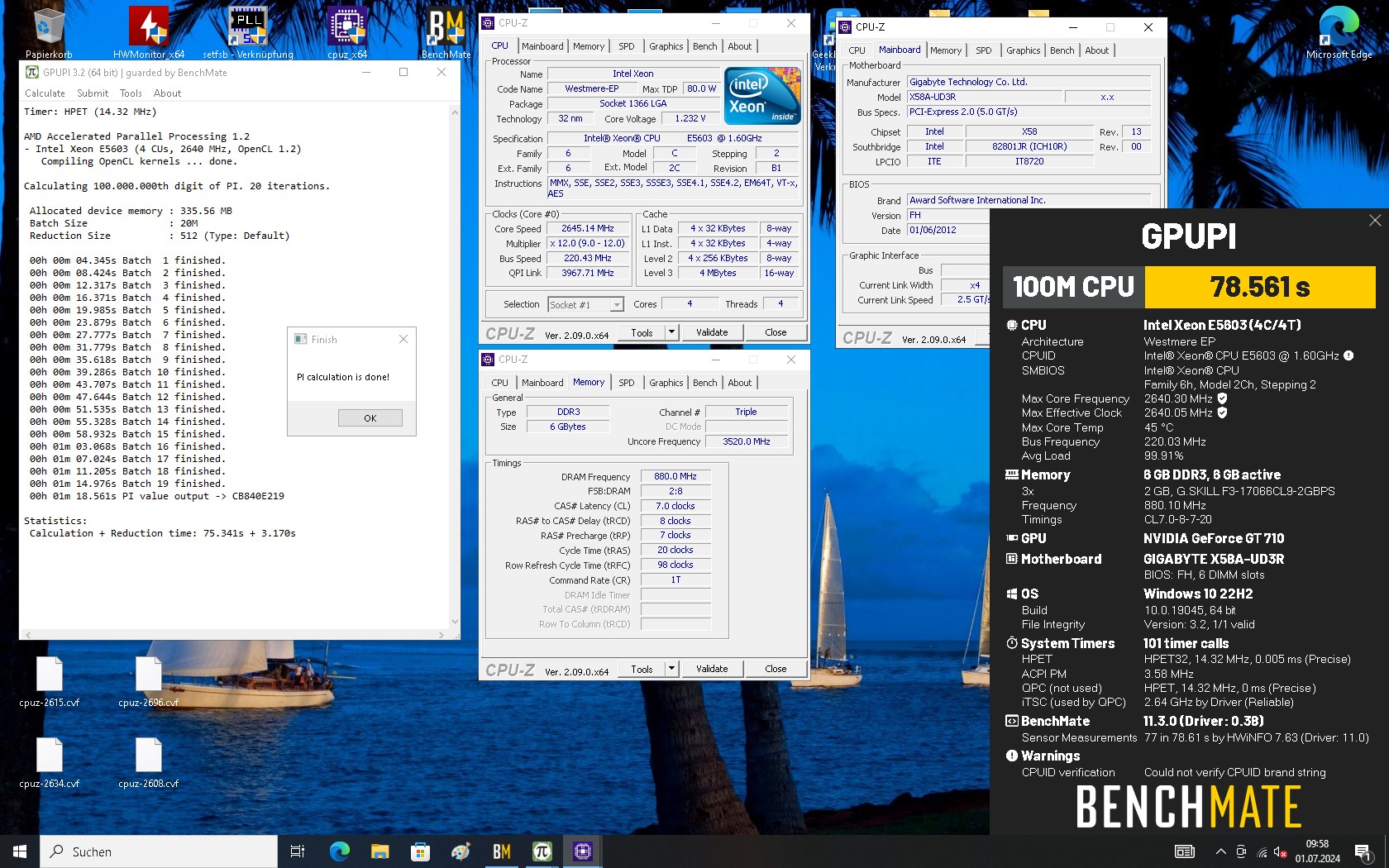The width and height of the screenshot is (1389, 868).
Task: Open Microsoft Store from the taskbar
Action: (x=420, y=851)
